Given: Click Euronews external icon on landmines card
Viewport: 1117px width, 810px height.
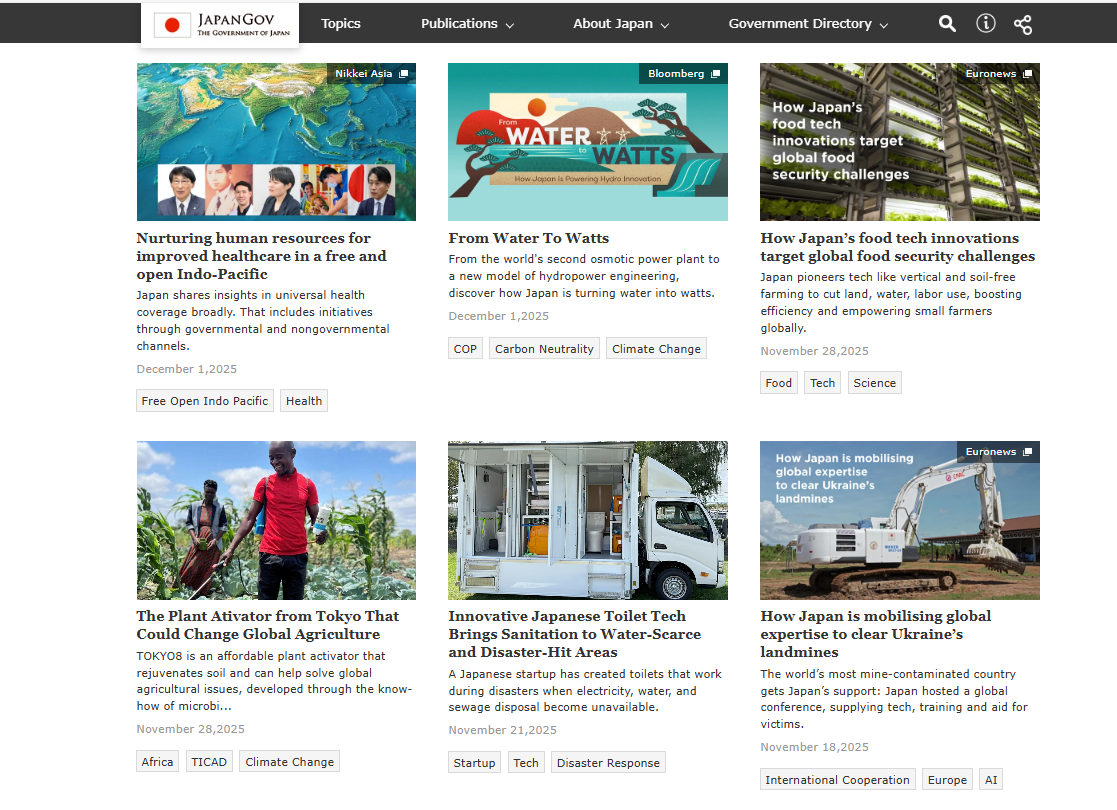Looking at the screenshot, I should pyautogui.click(x=1027, y=452).
